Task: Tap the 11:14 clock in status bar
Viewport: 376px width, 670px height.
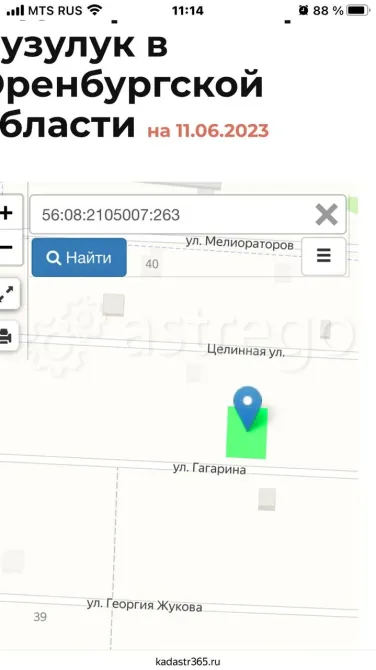Action: tap(188, 10)
